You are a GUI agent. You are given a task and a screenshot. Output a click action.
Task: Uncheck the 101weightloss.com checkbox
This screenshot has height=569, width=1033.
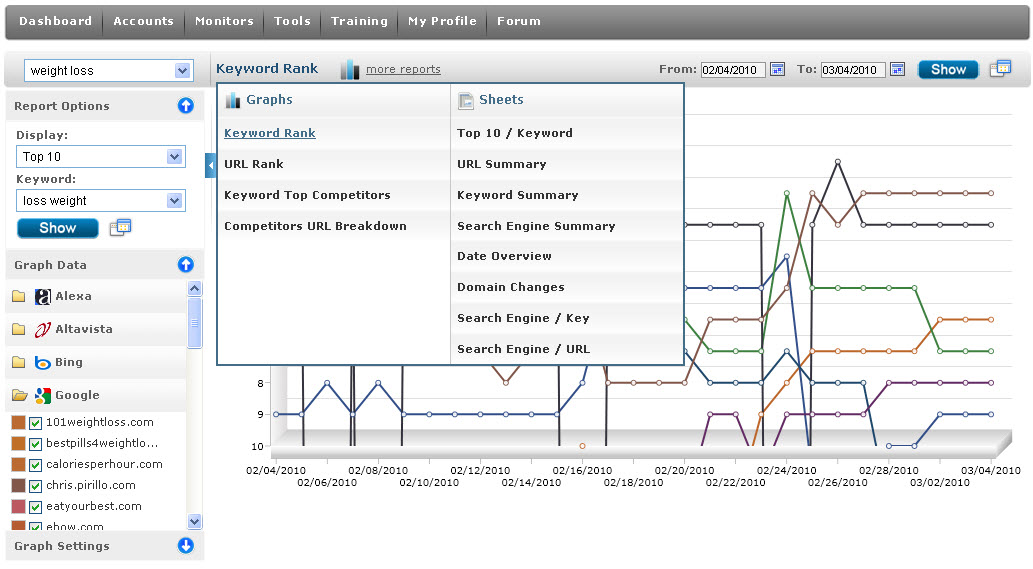coord(36,422)
